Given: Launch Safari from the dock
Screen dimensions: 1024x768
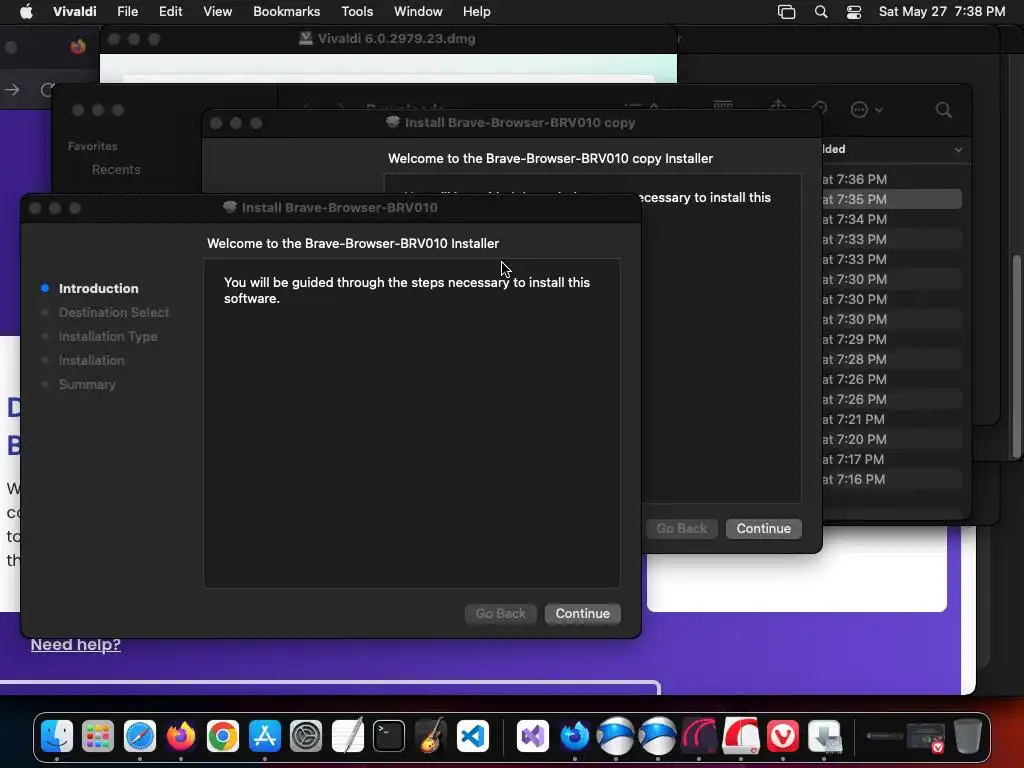Looking at the screenshot, I should click(x=140, y=736).
